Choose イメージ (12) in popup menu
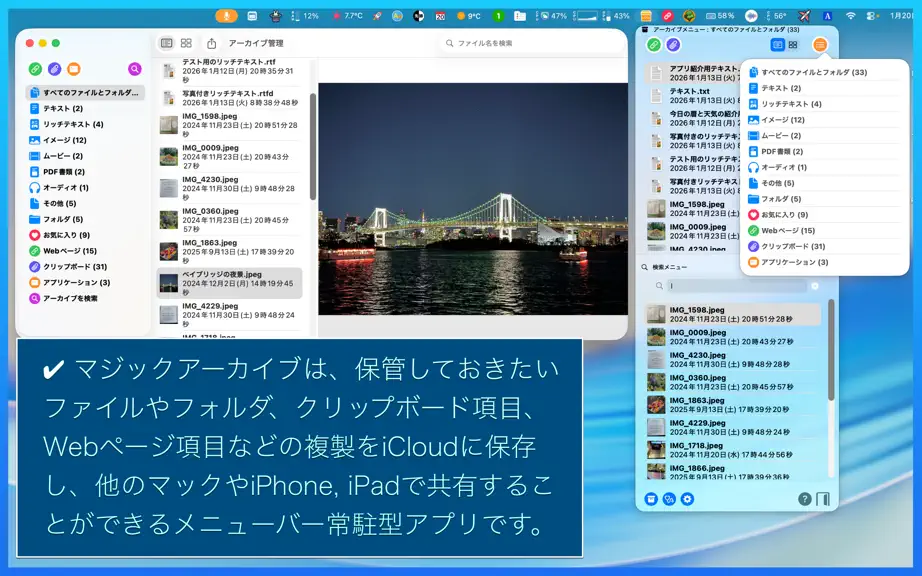This screenshot has height=576, width=922. [824, 120]
